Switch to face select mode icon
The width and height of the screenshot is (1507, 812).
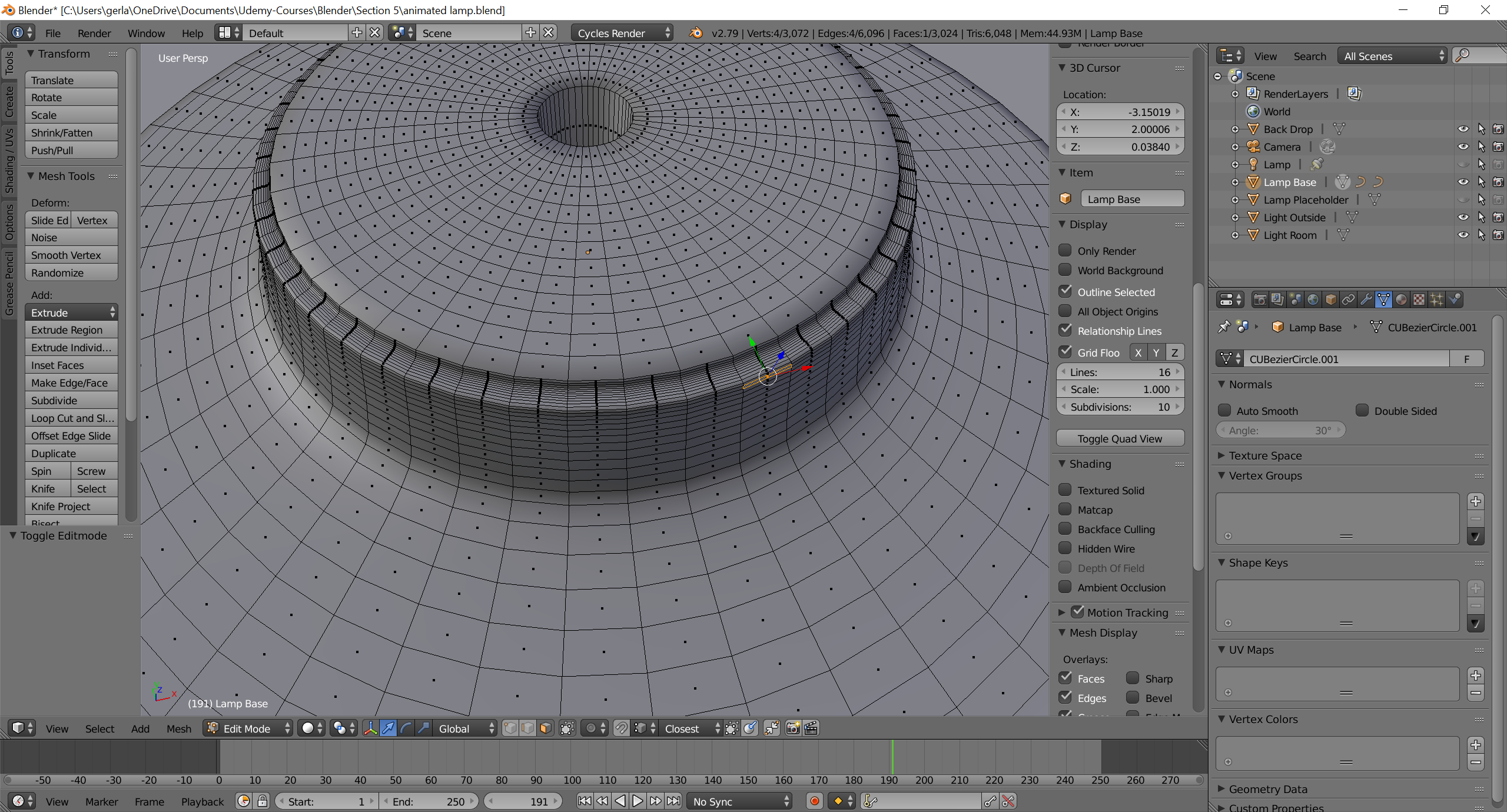tap(546, 728)
